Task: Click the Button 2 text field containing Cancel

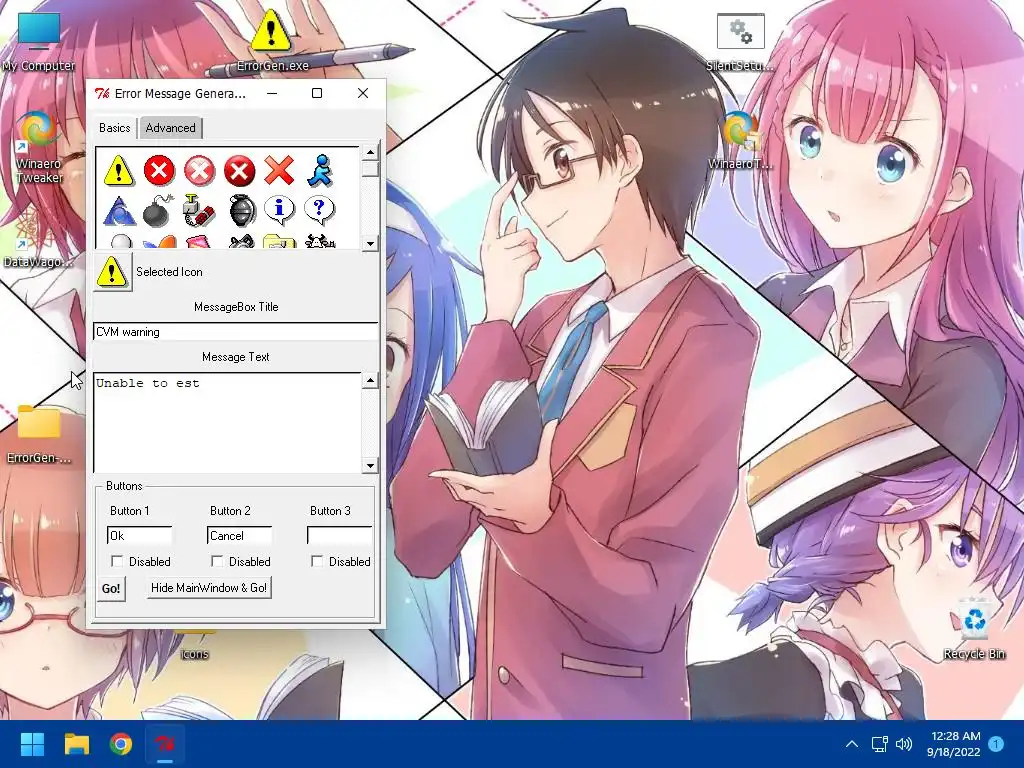Action: coord(240,536)
